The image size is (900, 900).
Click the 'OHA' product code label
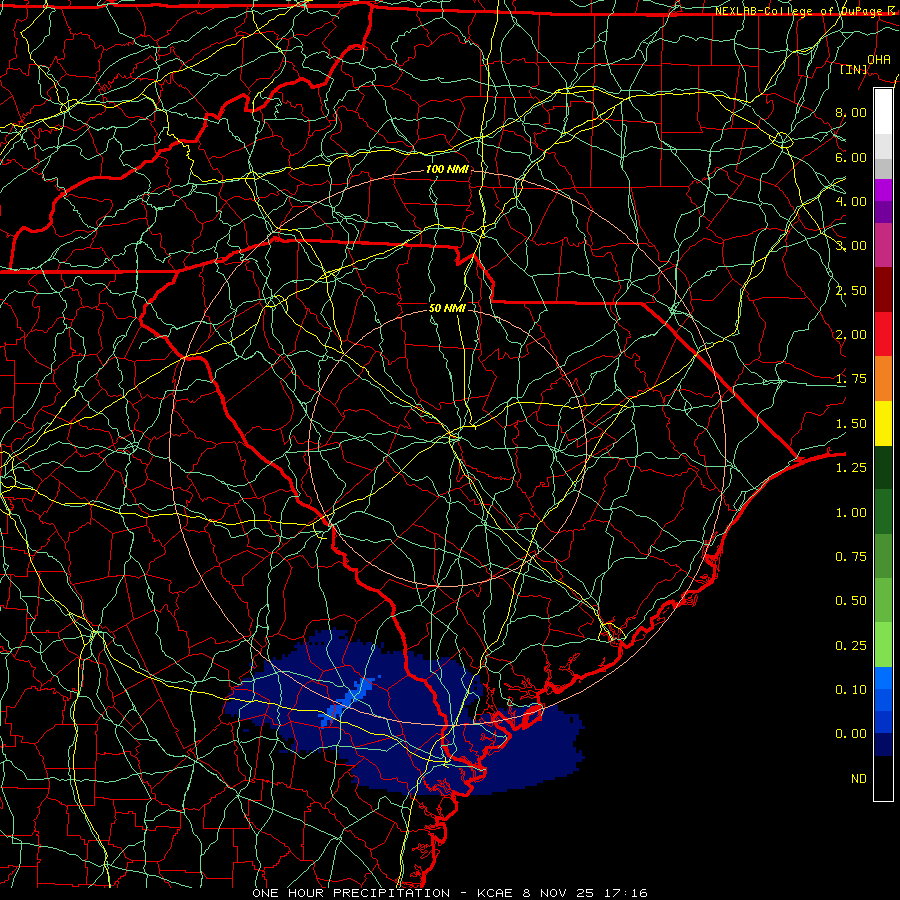(879, 59)
